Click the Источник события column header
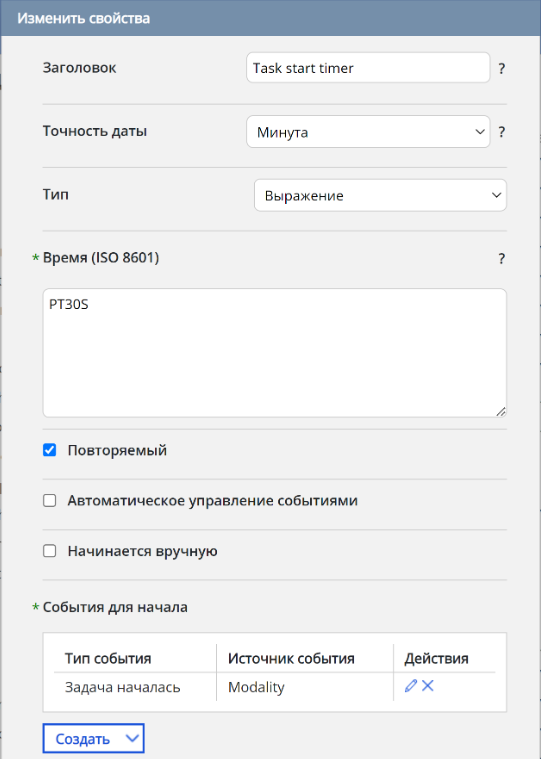 (x=291, y=658)
